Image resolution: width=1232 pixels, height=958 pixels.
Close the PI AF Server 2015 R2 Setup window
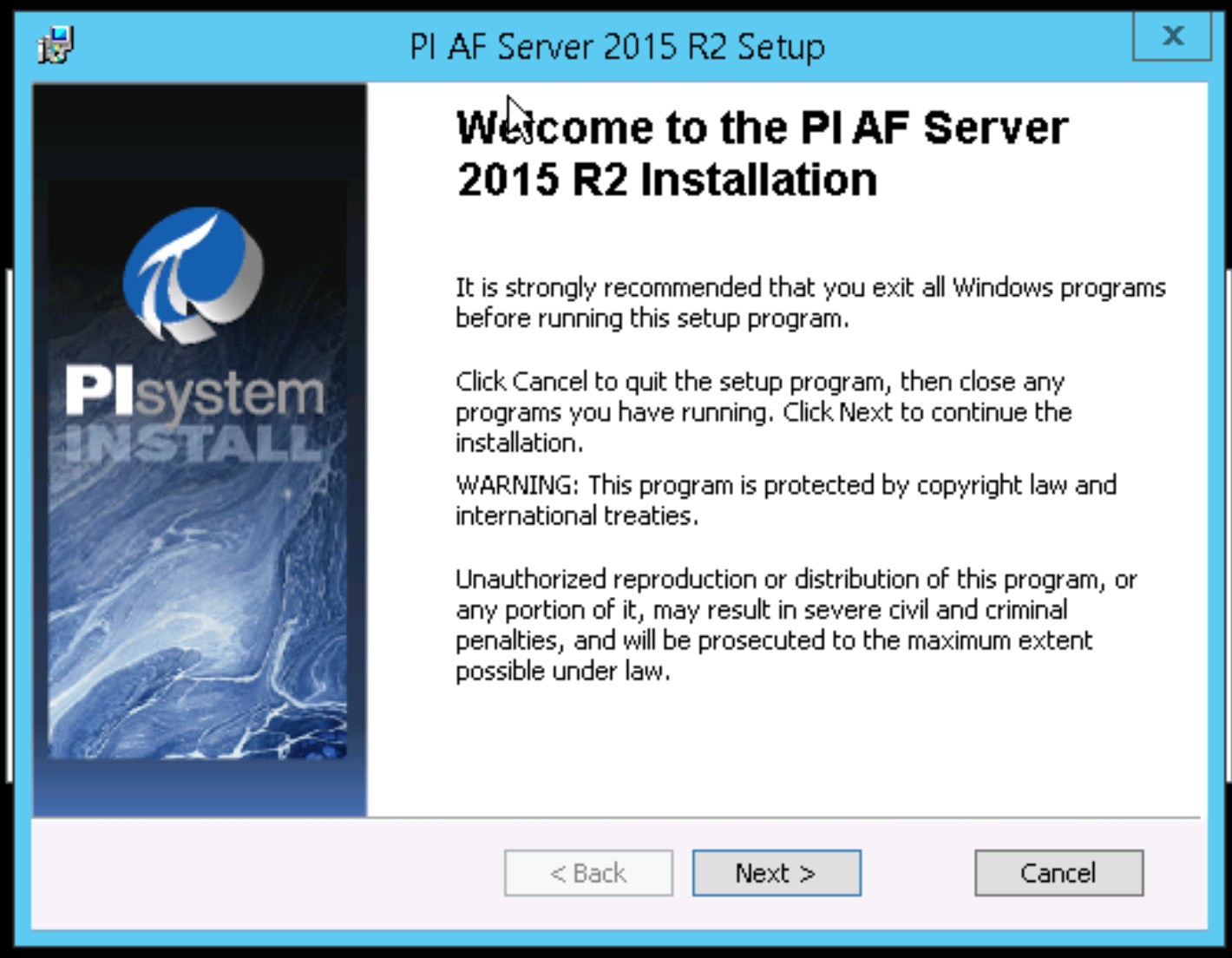[1171, 36]
